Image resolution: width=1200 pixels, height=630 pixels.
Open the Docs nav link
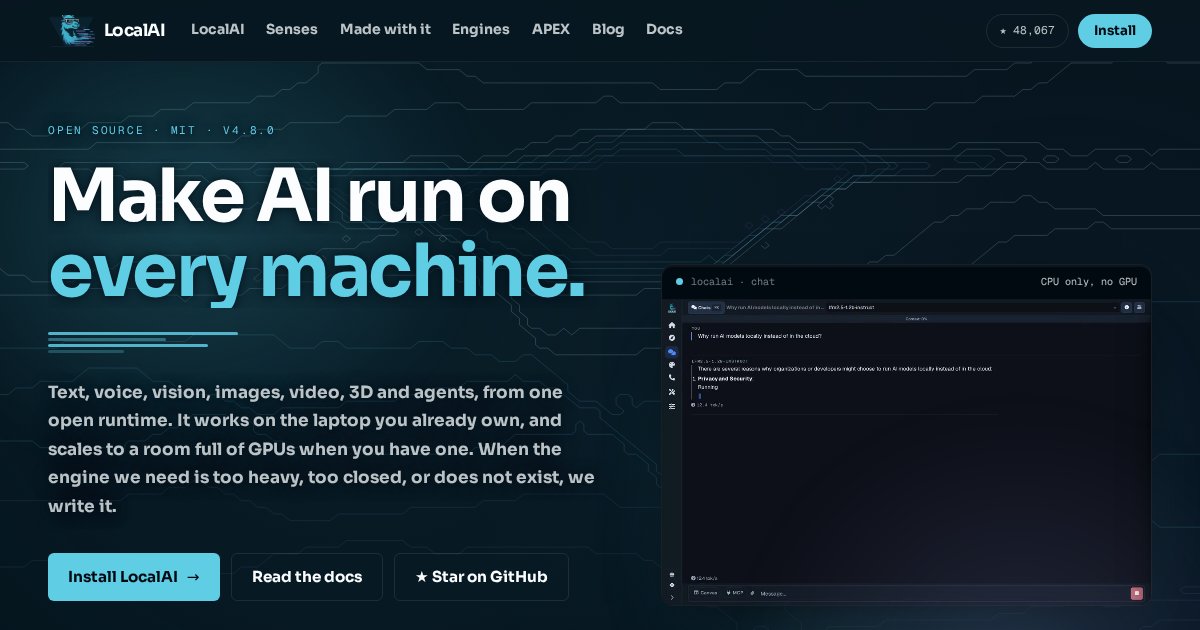tap(664, 29)
